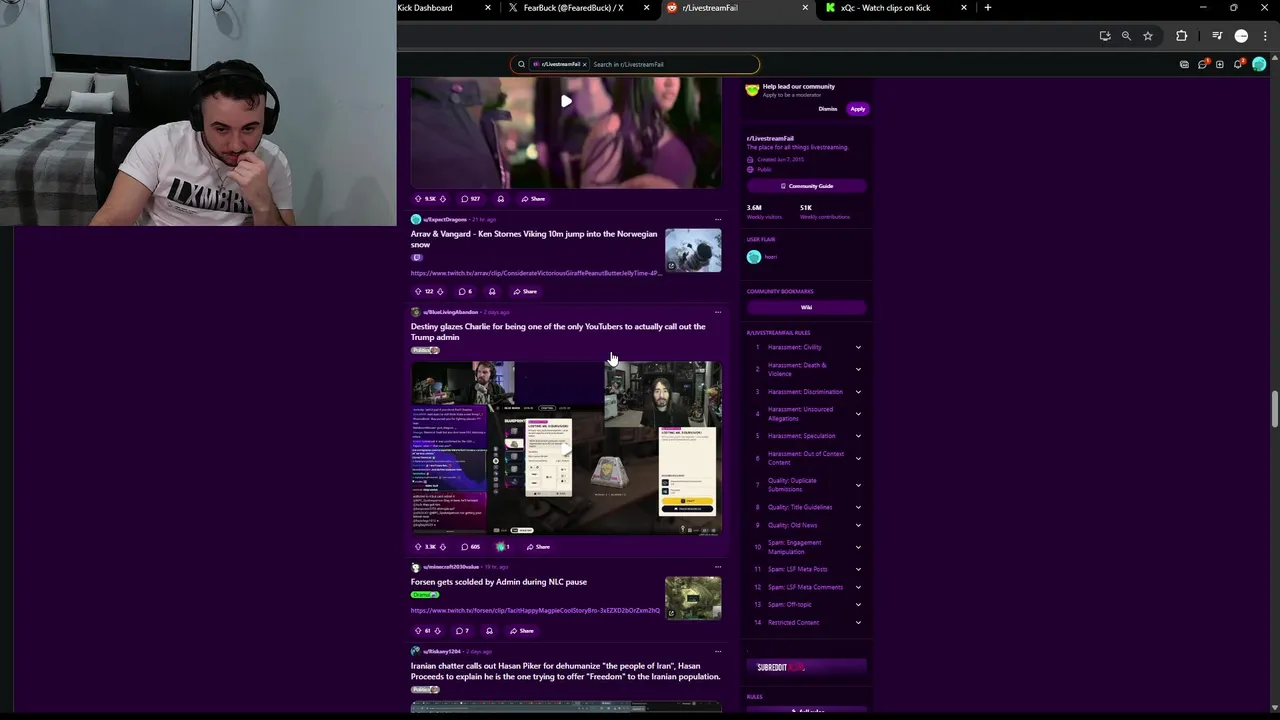The height and width of the screenshot is (720, 1280).
Task: Open the community Wiki bookmark
Action: [806, 307]
